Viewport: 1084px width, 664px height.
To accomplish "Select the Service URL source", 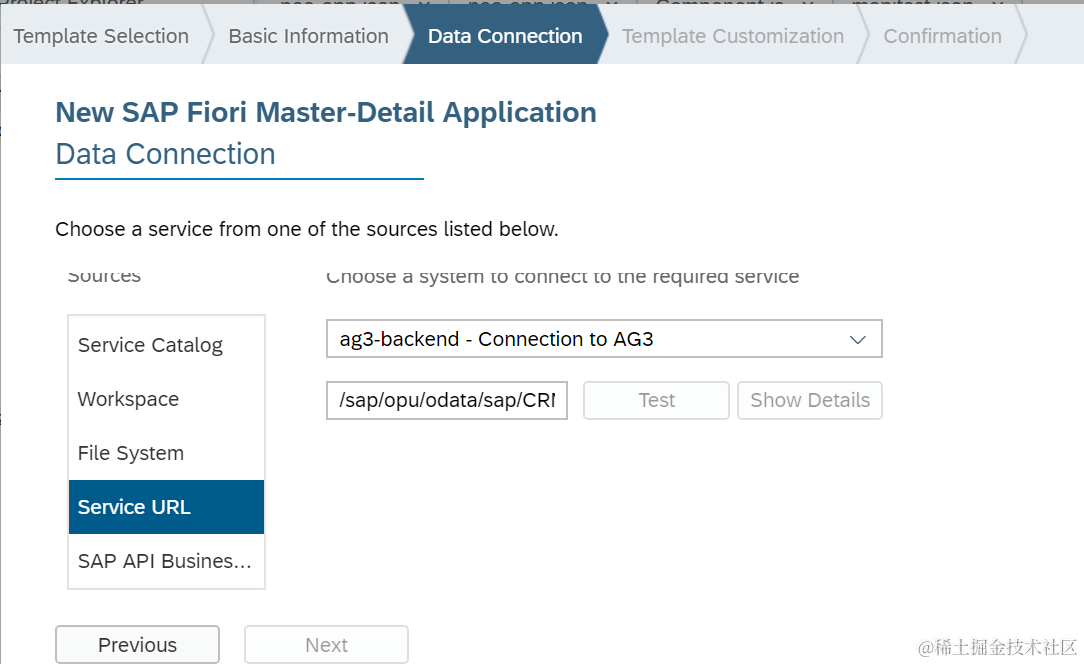I will click(x=166, y=507).
